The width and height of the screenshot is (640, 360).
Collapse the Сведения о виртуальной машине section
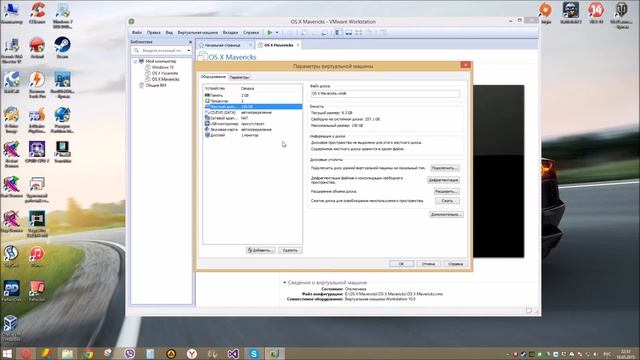(284, 282)
